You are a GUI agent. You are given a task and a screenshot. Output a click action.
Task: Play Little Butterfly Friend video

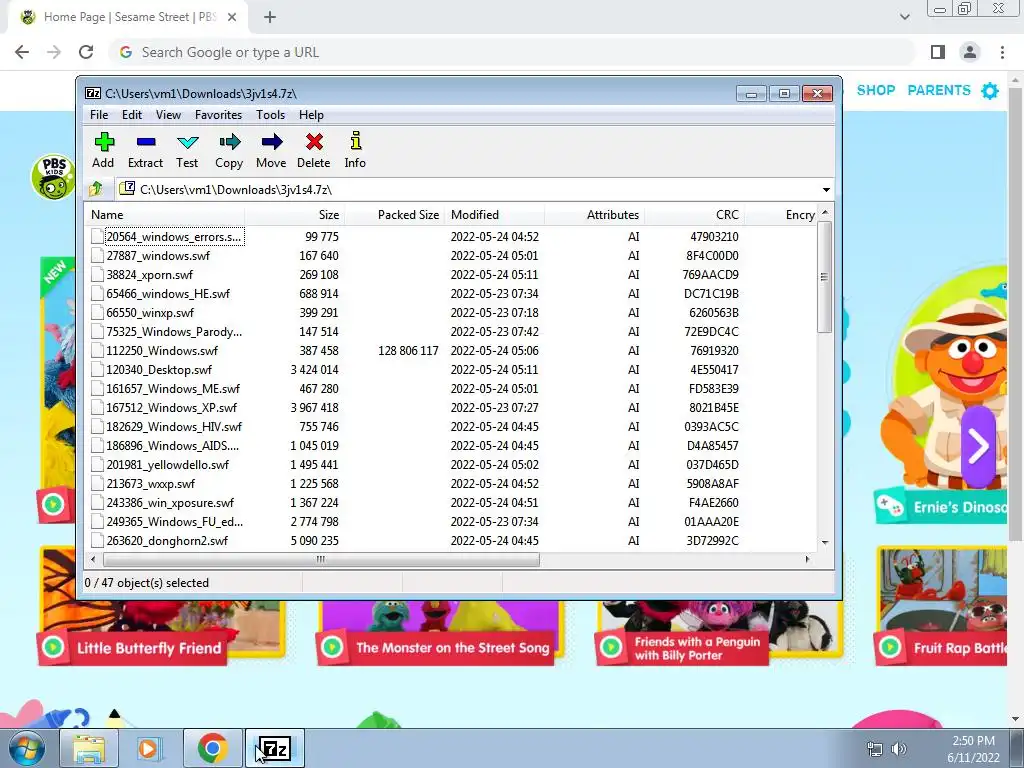[x=132, y=648]
